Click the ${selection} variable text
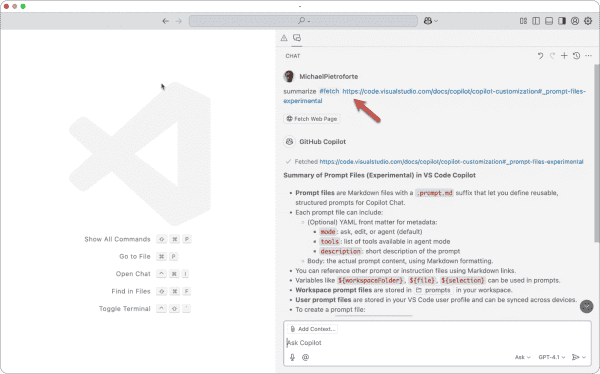 [x=463, y=281]
